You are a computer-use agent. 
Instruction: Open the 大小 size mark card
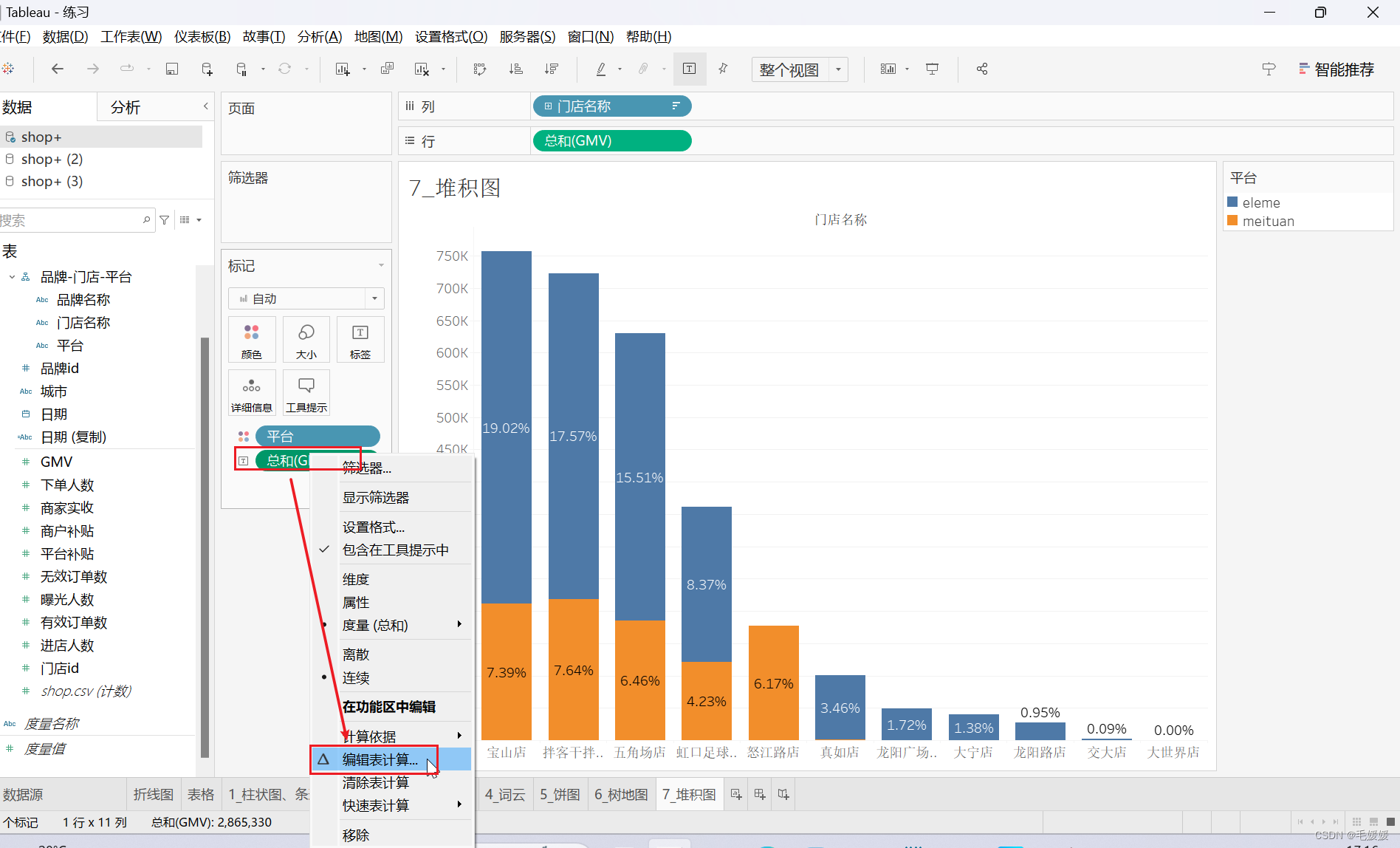point(306,340)
